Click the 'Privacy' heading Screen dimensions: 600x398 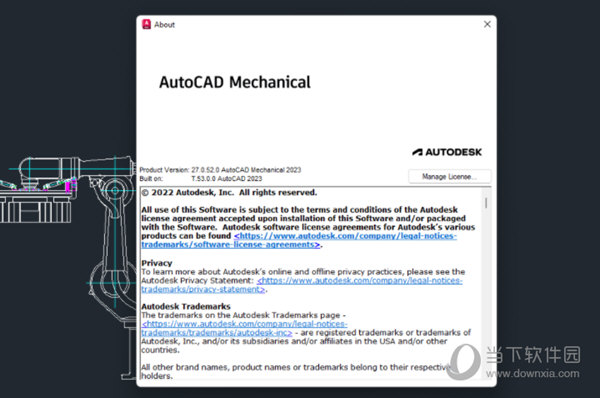[x=157, y=263]
